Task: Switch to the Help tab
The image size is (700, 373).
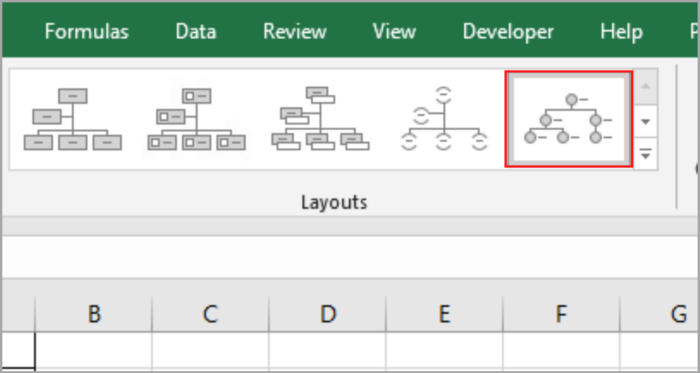Action: click(621, 32)
